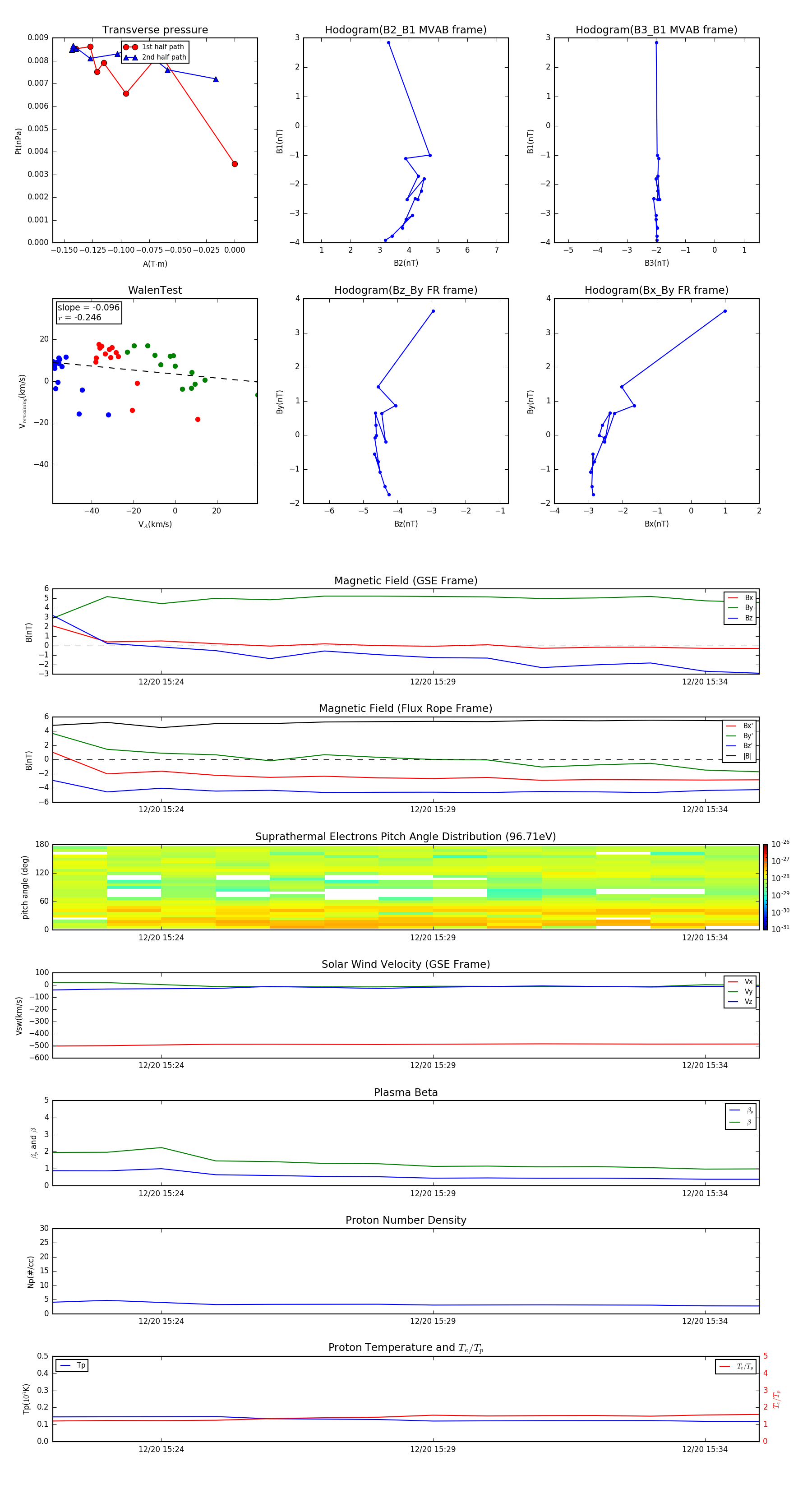Click the Proton Temperature and Te/Tp title
Viewport: 812px width, 1489px height.
click(x=406, y=1348)
